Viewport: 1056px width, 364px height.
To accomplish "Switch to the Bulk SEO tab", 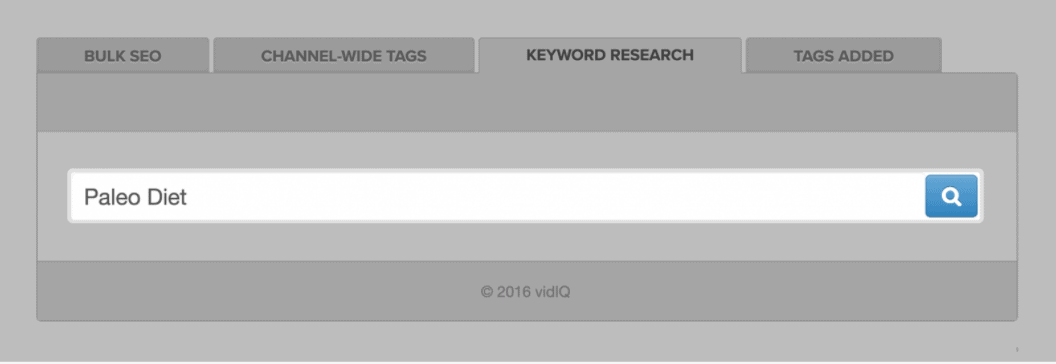I will click(123, 55).
